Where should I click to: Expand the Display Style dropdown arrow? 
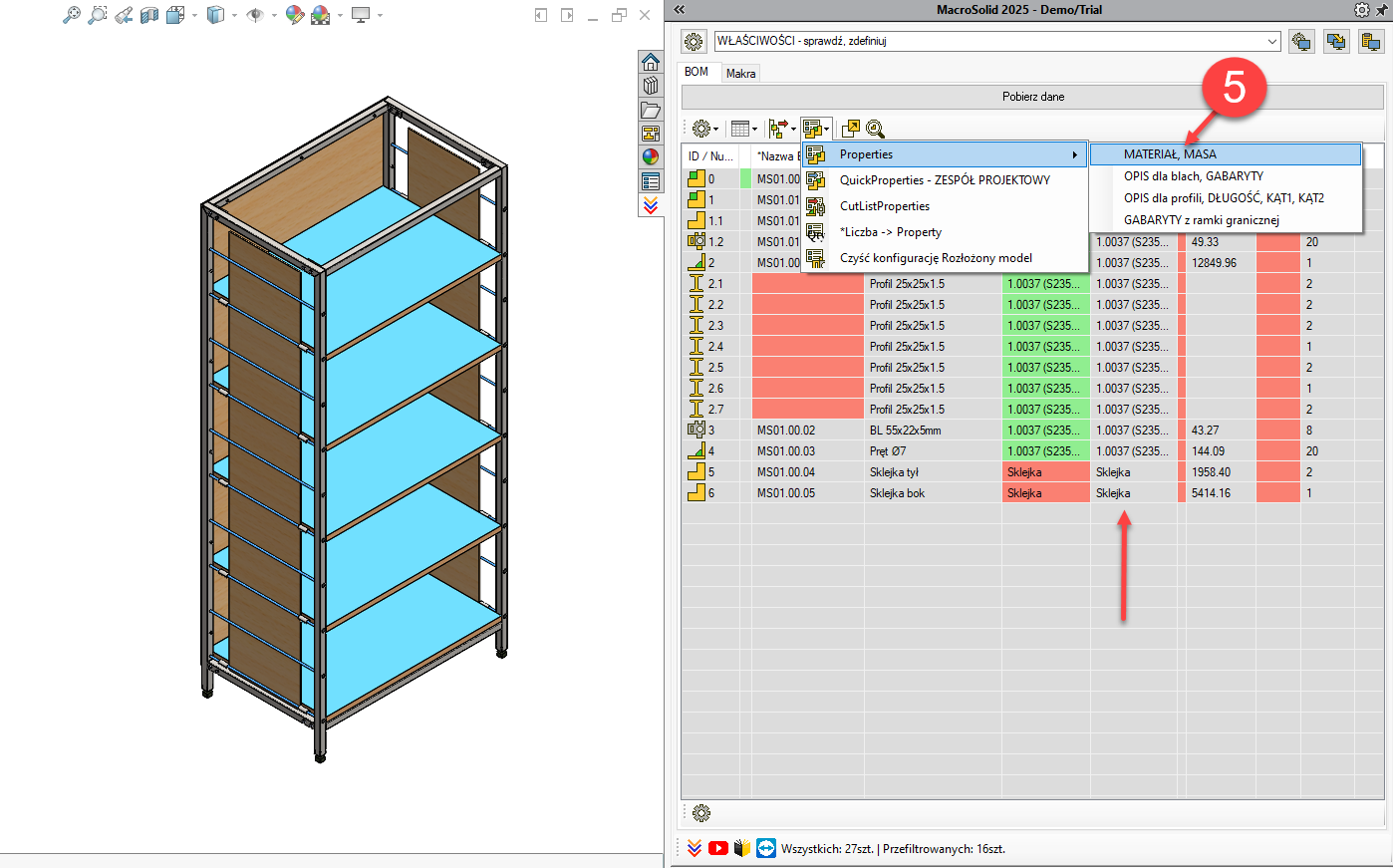(234, 16)
